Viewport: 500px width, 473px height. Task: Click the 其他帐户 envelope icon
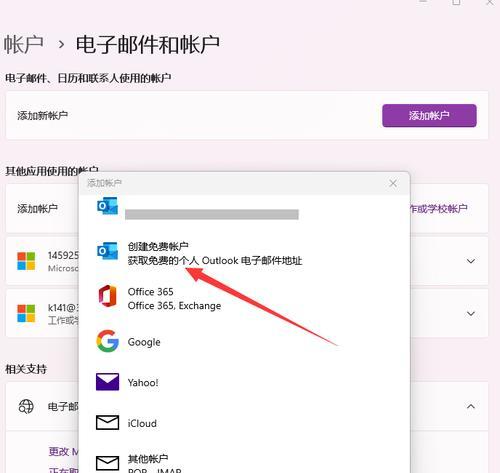pyautogui.click(x=107, y=463)
